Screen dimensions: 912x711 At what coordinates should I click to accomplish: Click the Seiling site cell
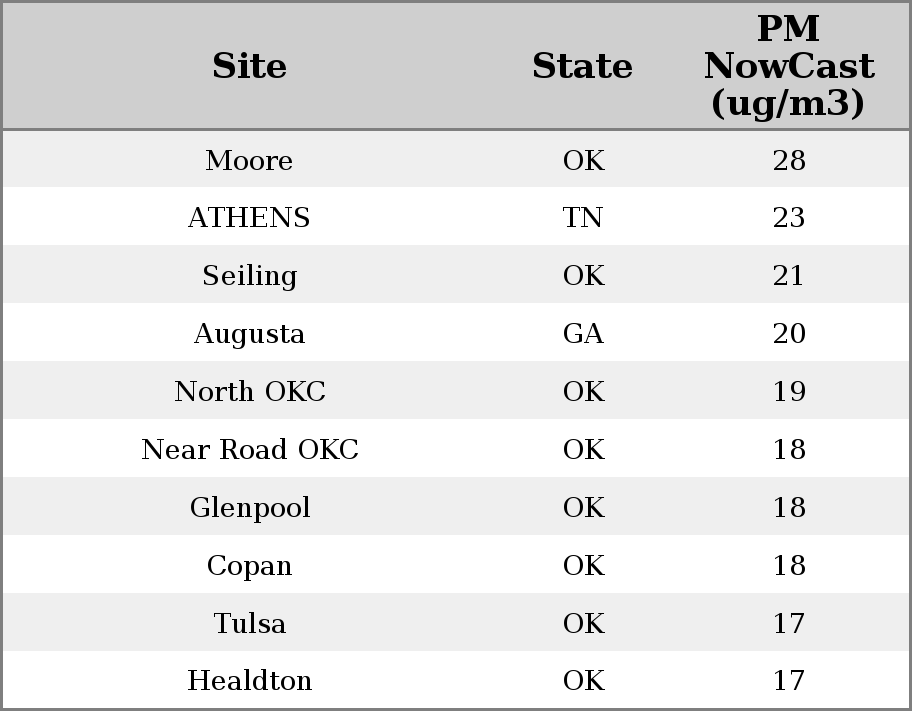click(249, 276)
